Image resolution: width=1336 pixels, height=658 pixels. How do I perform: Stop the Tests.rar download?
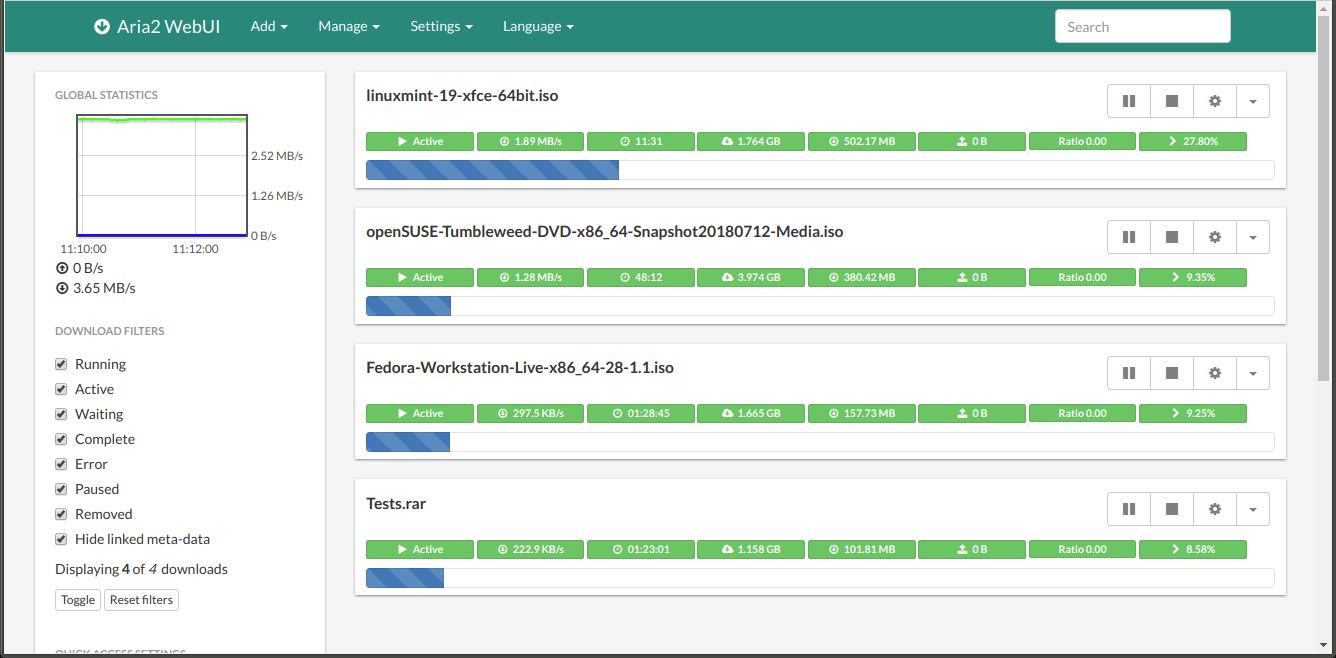point(1172,509)
